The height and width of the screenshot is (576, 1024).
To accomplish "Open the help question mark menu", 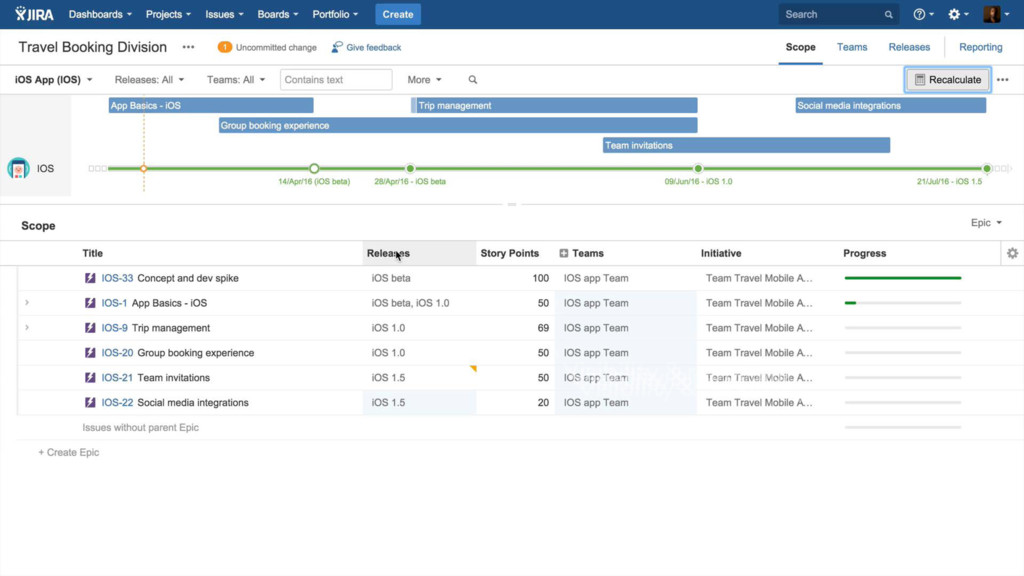I will point(923,14).
